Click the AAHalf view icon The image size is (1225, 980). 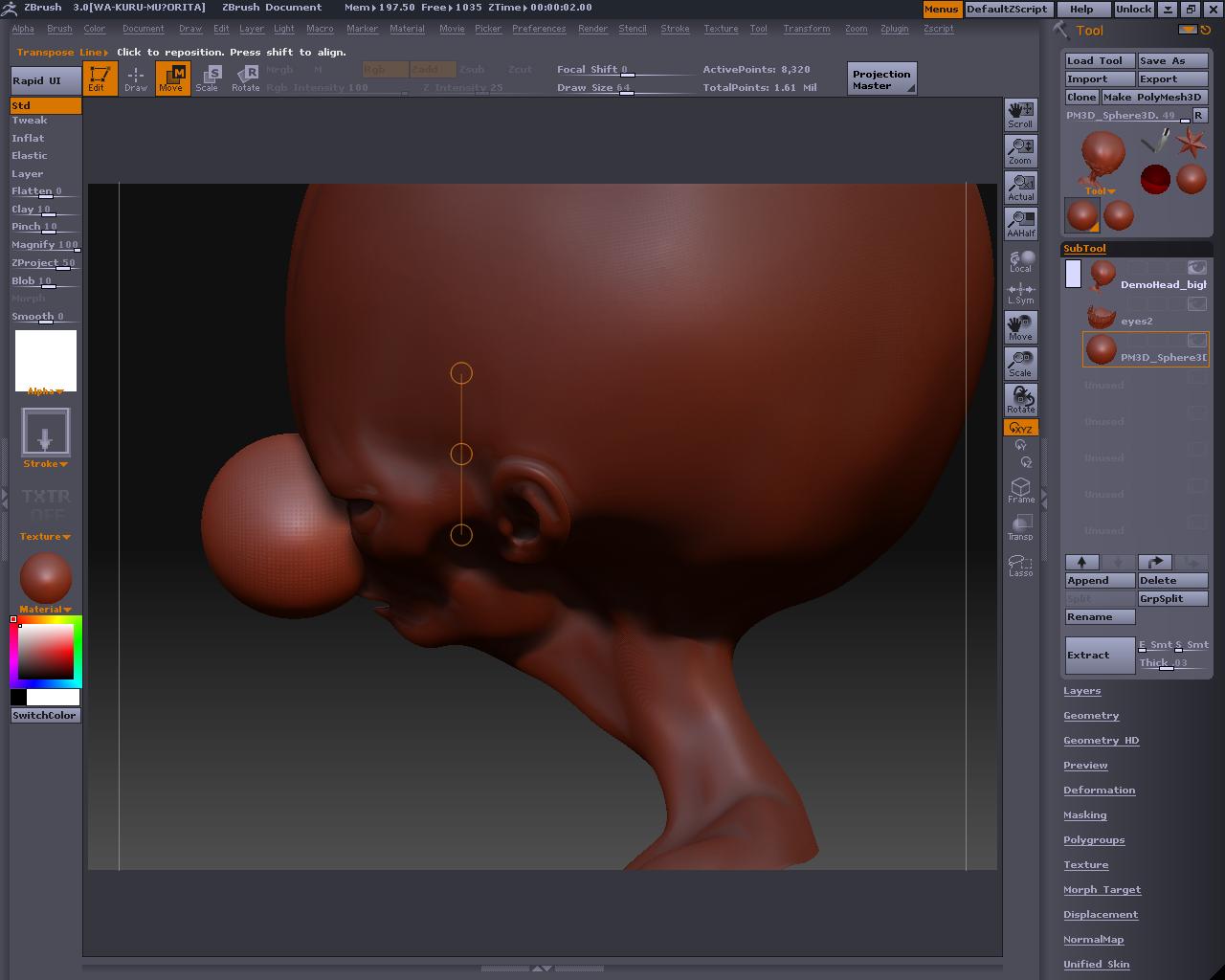[x=1020, y=224]
